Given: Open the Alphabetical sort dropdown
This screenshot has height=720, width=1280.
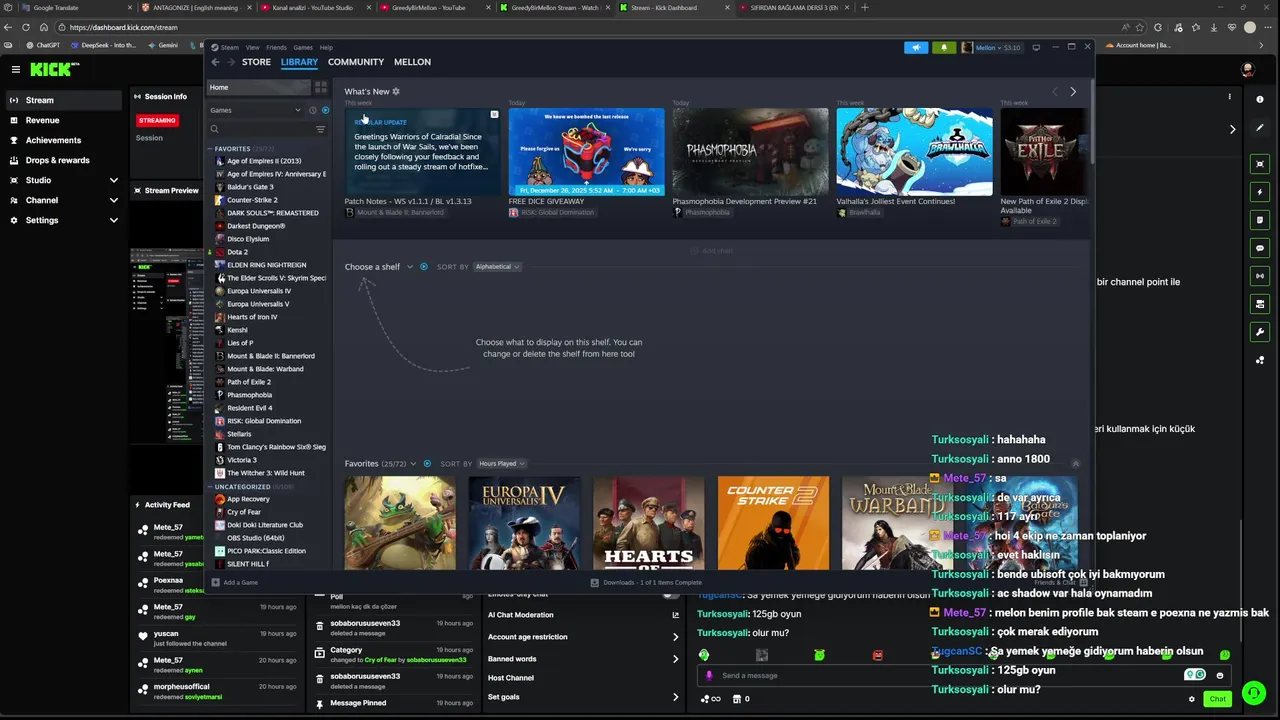Looking at the screenshot, I should 497,267.
